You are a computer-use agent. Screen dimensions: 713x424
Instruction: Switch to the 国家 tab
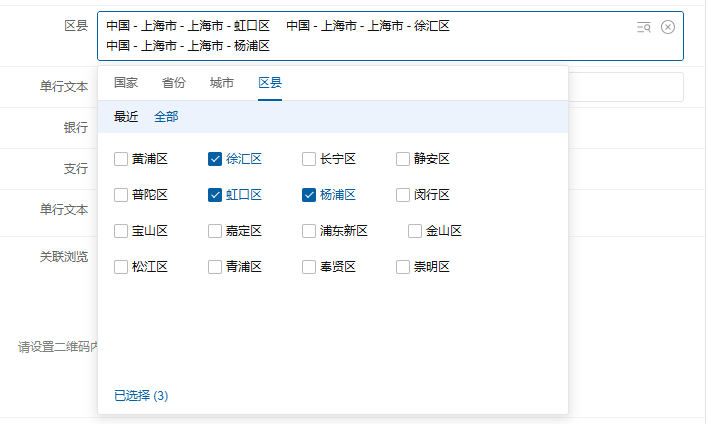[x=126, y=83]
